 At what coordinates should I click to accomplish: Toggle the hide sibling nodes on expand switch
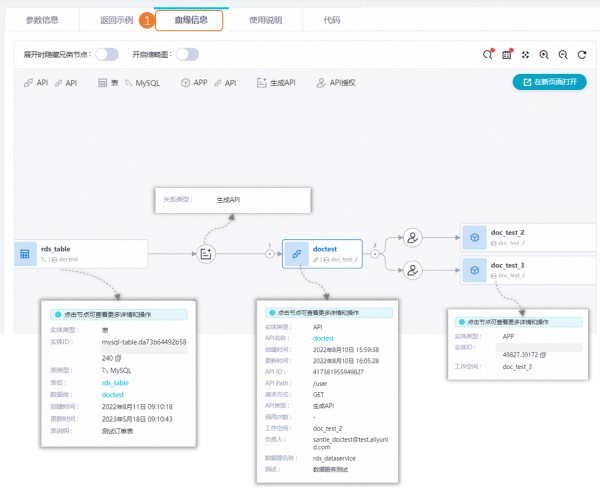[x=108, y=55]
